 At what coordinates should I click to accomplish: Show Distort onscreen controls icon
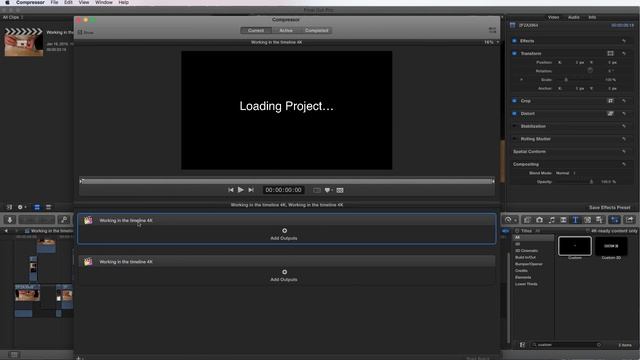(x=610, y=113)
